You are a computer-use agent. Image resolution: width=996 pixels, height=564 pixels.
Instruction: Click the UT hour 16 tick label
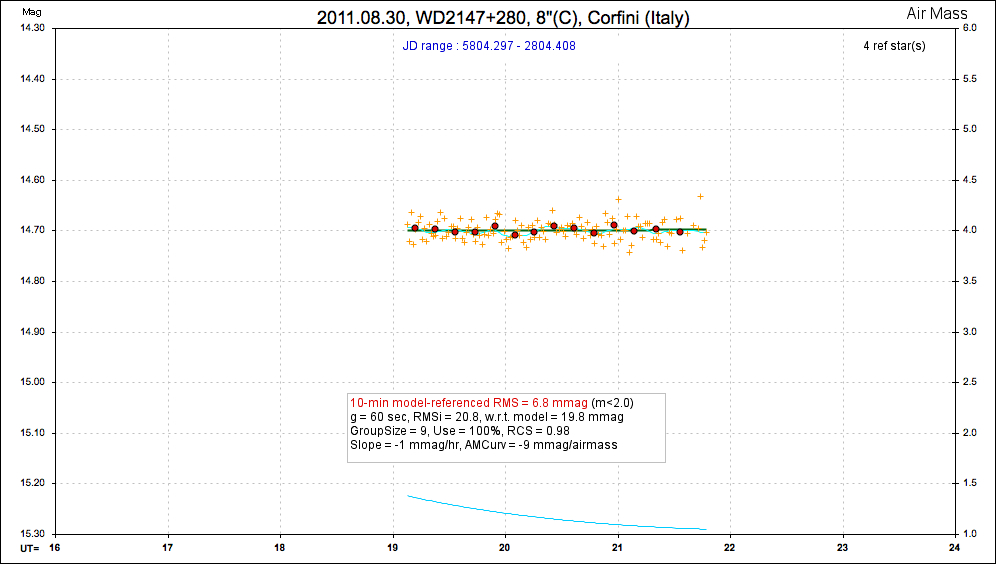pos(55,547)
